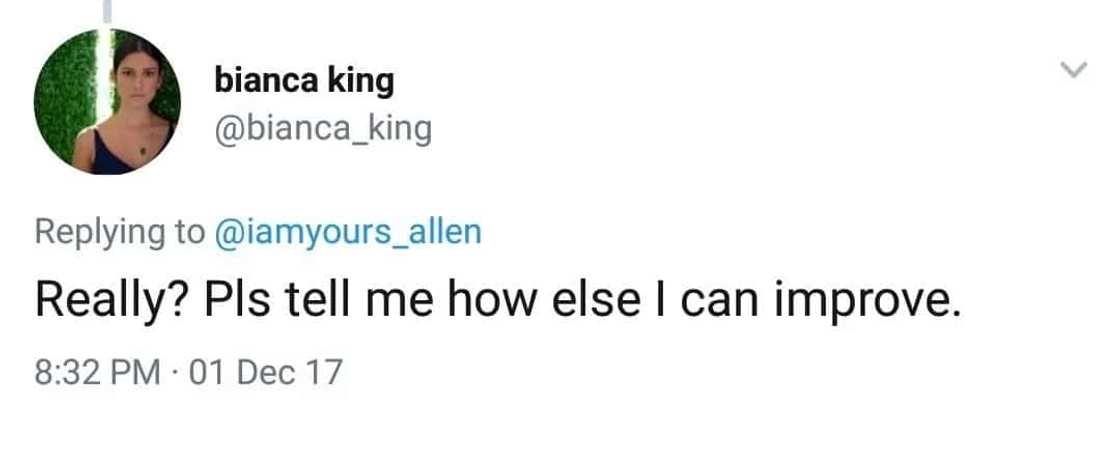Click the "8:32 PM" timestamp

[x=97, y=372]
